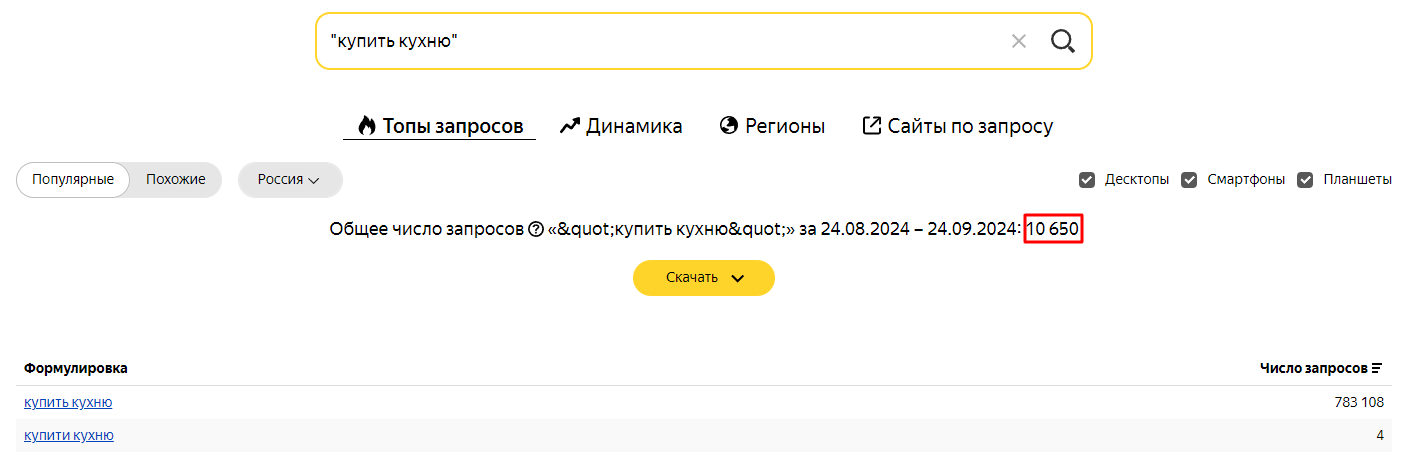Clear the search field with X icon
The width and height of the screenshot is (1411, 462).
pos(1019,41)
